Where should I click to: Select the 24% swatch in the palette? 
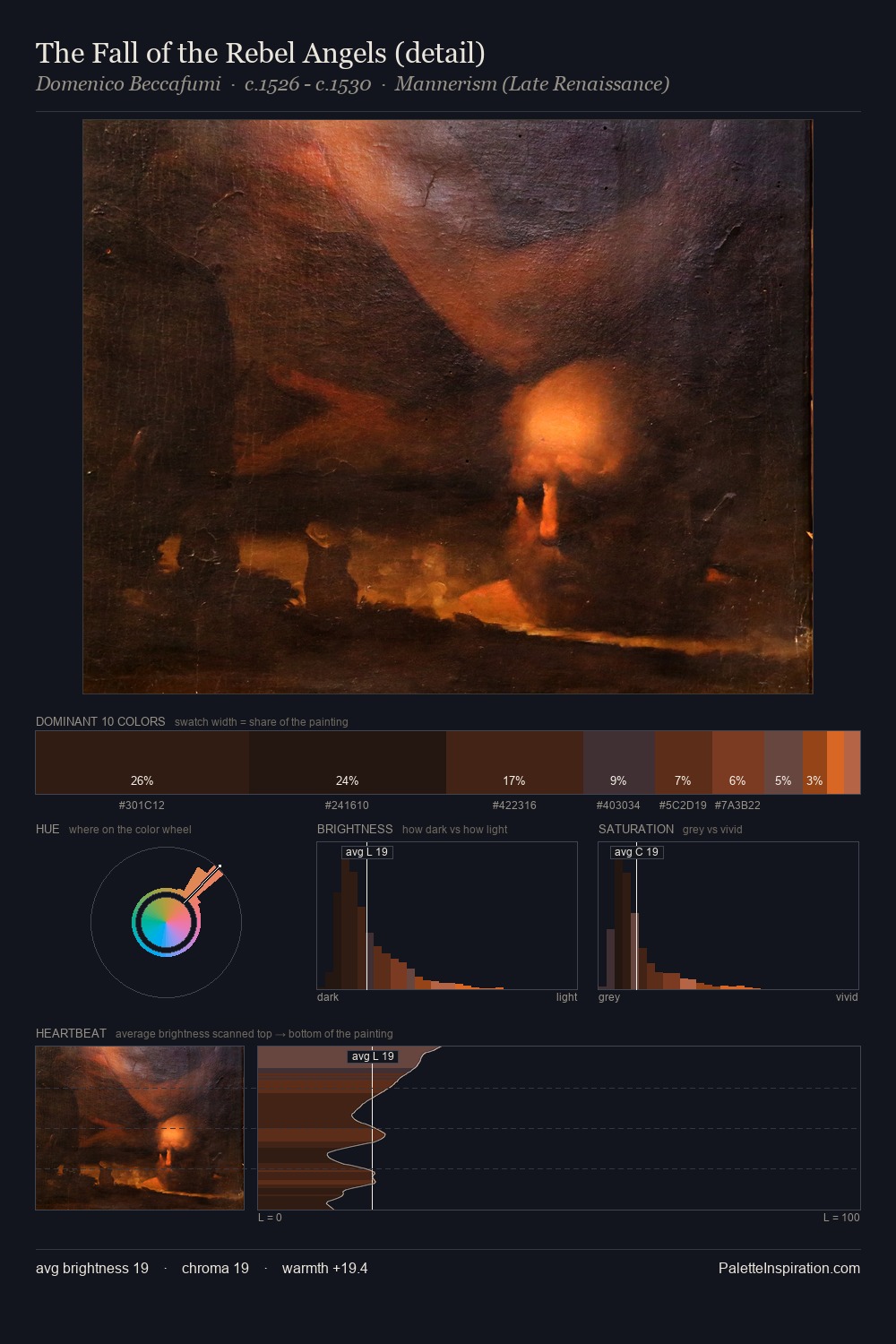348,762
